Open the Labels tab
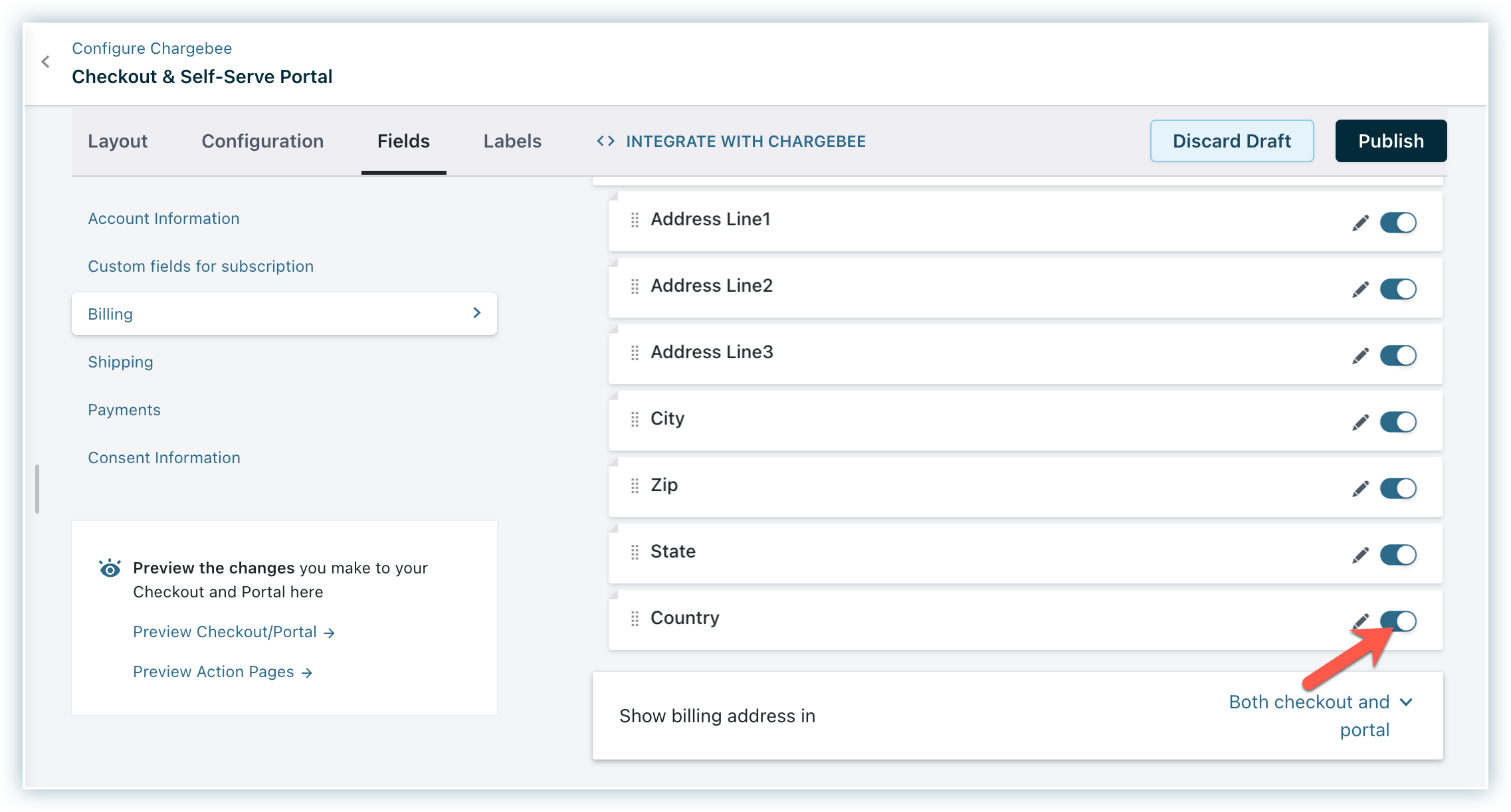The image size is (1511, 812). tap(512, 141)
